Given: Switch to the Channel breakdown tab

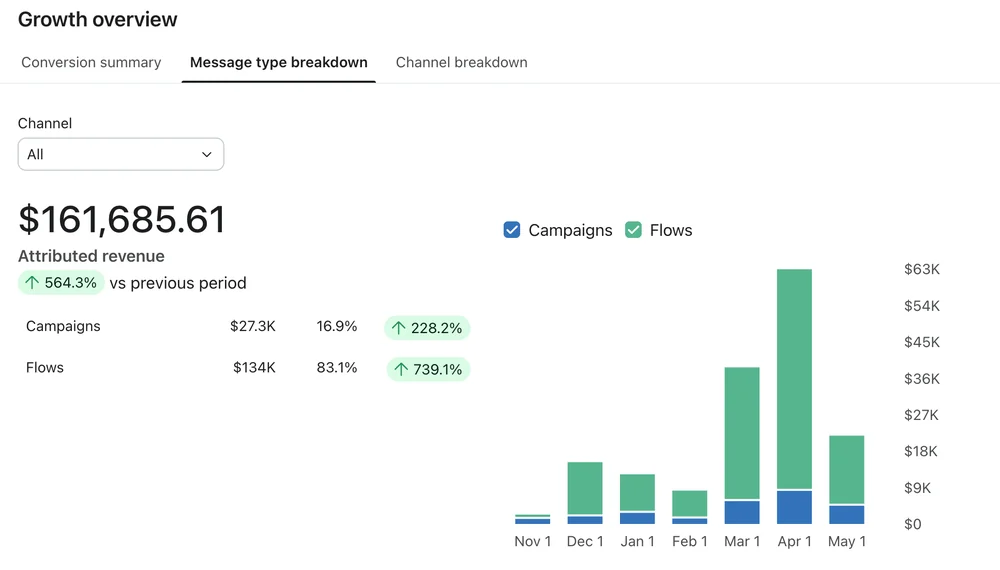Looking at the screenshot, I should (x=462, y=62).
